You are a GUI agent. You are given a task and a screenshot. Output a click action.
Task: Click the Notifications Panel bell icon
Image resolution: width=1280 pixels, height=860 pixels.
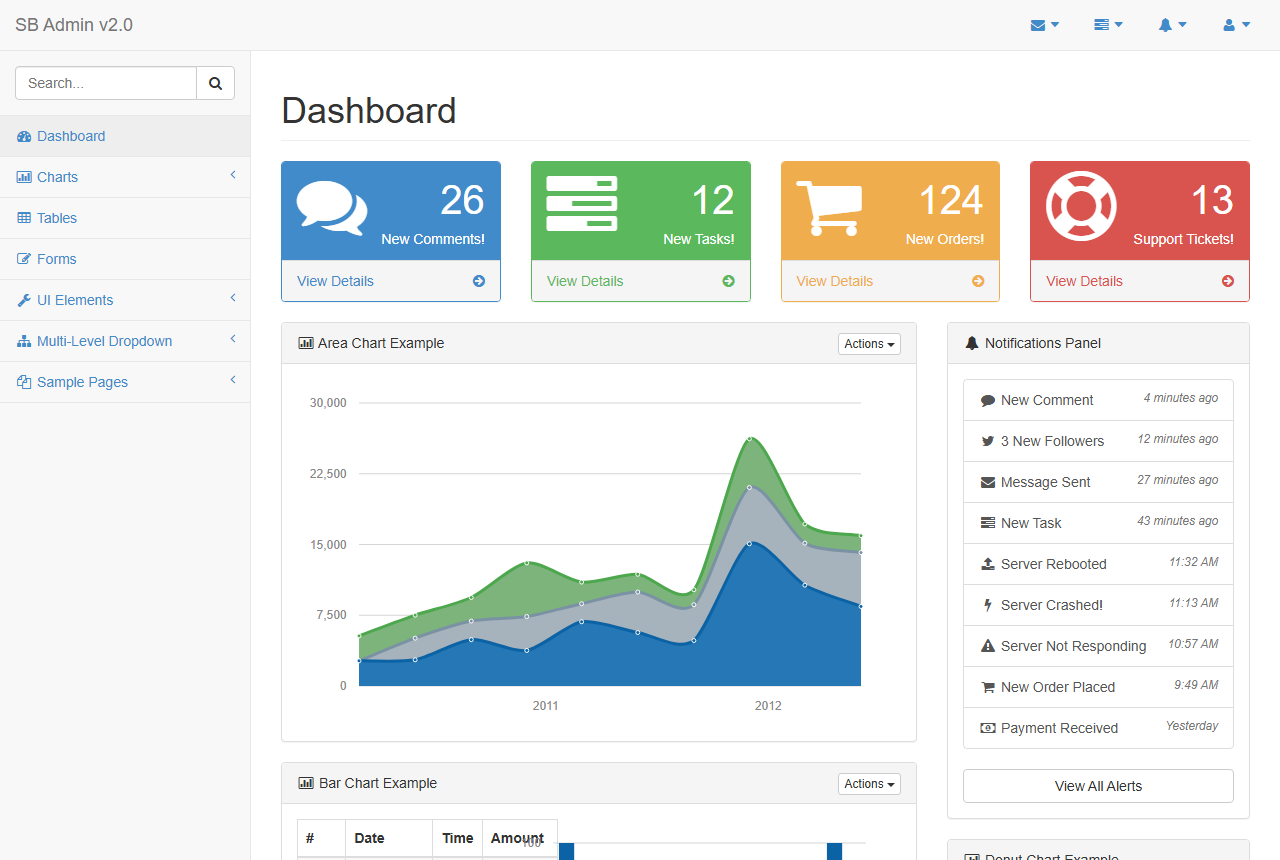tap(971, 343)
